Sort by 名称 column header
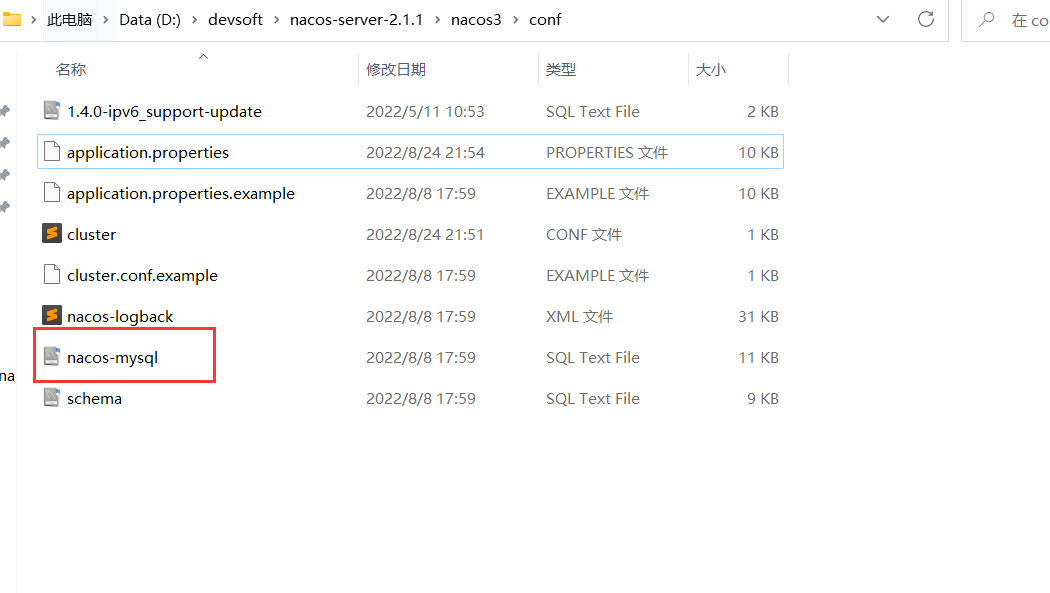This screenshot has height=593, width=1050. click(70, 70)
